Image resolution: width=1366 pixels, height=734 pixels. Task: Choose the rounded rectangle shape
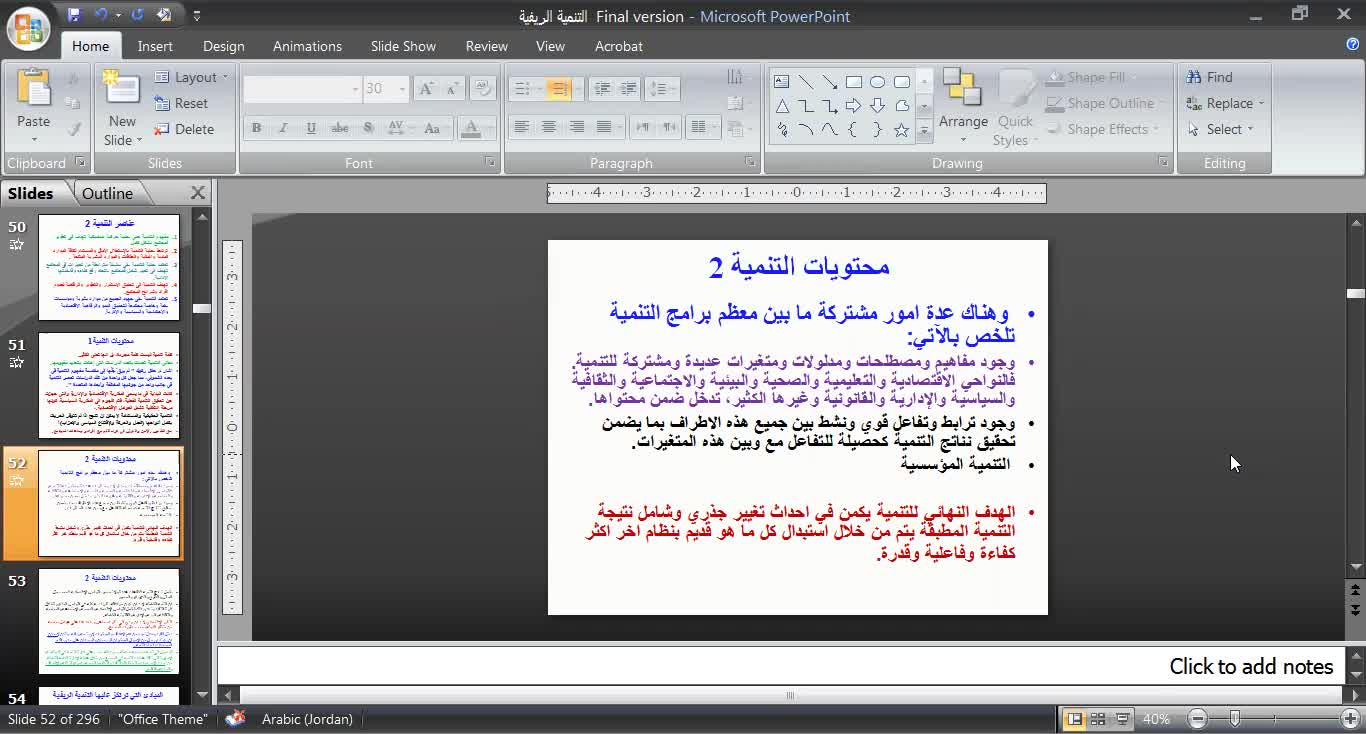point(901,82)
